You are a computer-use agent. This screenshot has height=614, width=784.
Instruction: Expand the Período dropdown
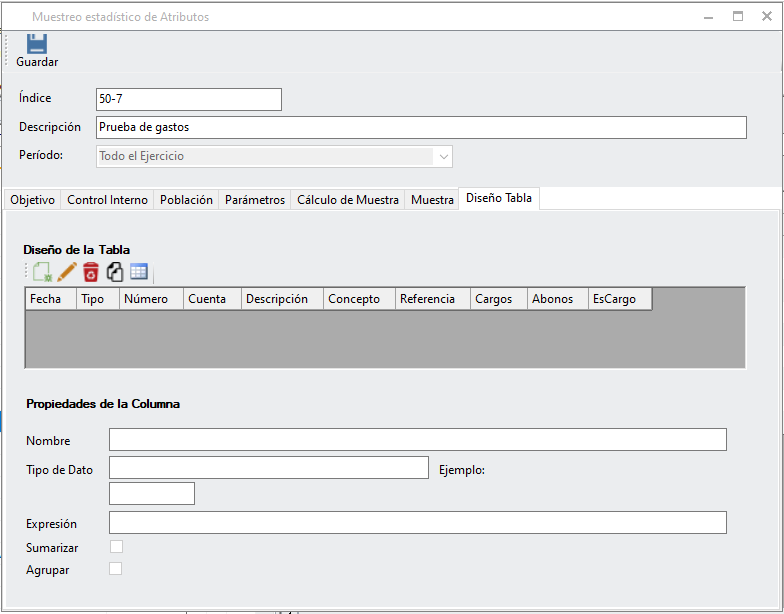point(442,156)
